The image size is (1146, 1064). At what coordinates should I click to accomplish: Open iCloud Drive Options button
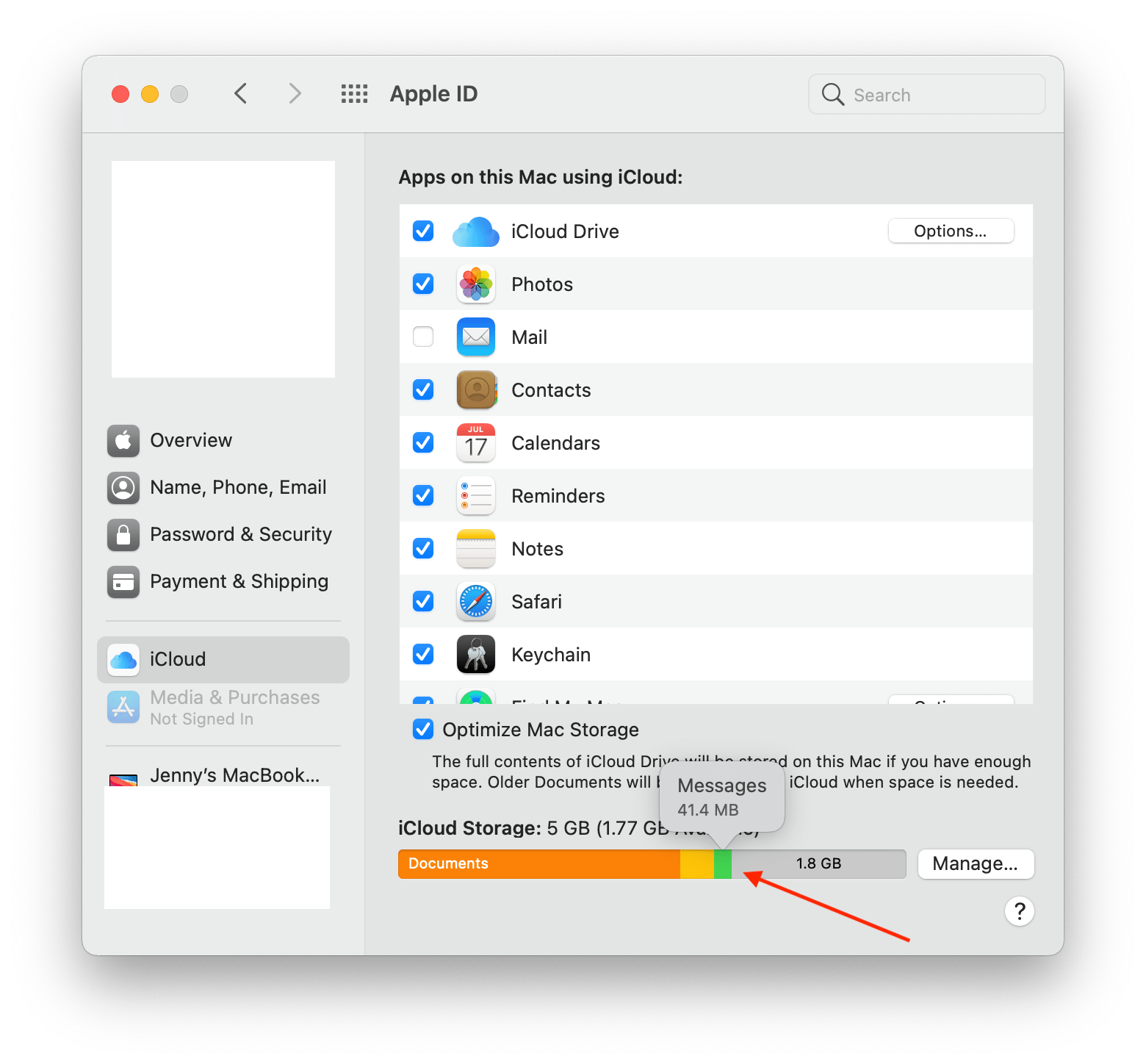coord(951,231)
